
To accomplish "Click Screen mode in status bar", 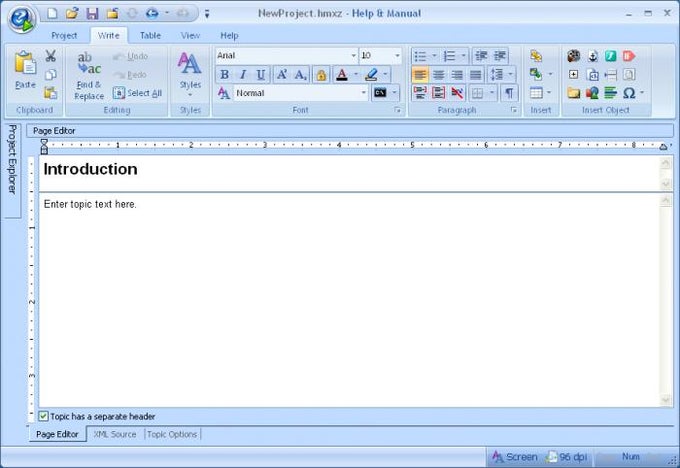I will pyautogui.click(x=515, y=457).
